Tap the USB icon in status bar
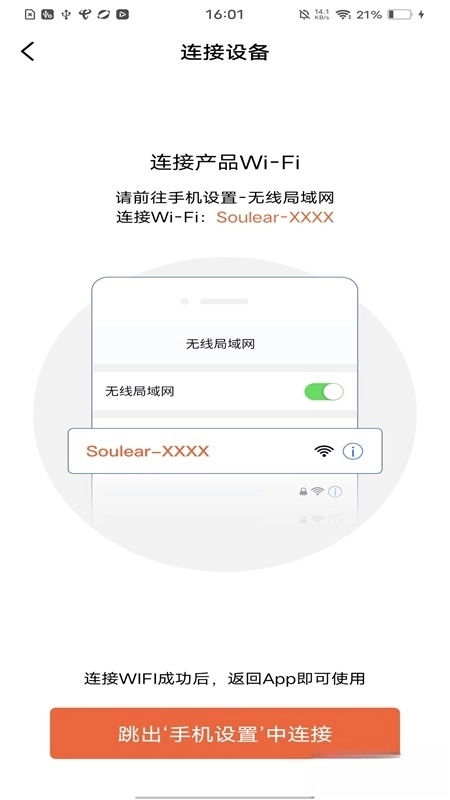Screen dimensions: 450x800 click(x=66, y=14)
